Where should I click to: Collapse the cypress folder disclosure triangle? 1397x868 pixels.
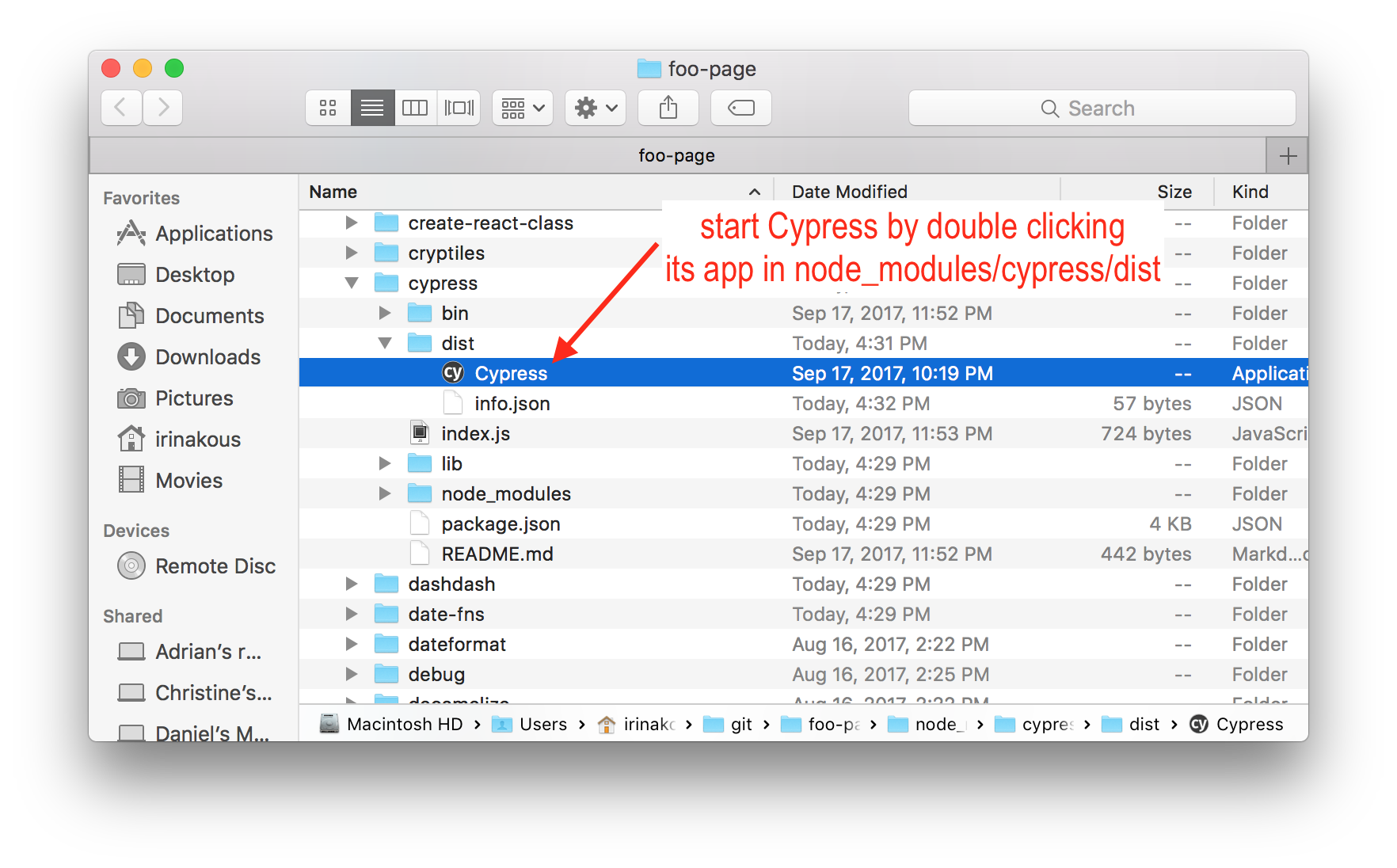[352, 283]
